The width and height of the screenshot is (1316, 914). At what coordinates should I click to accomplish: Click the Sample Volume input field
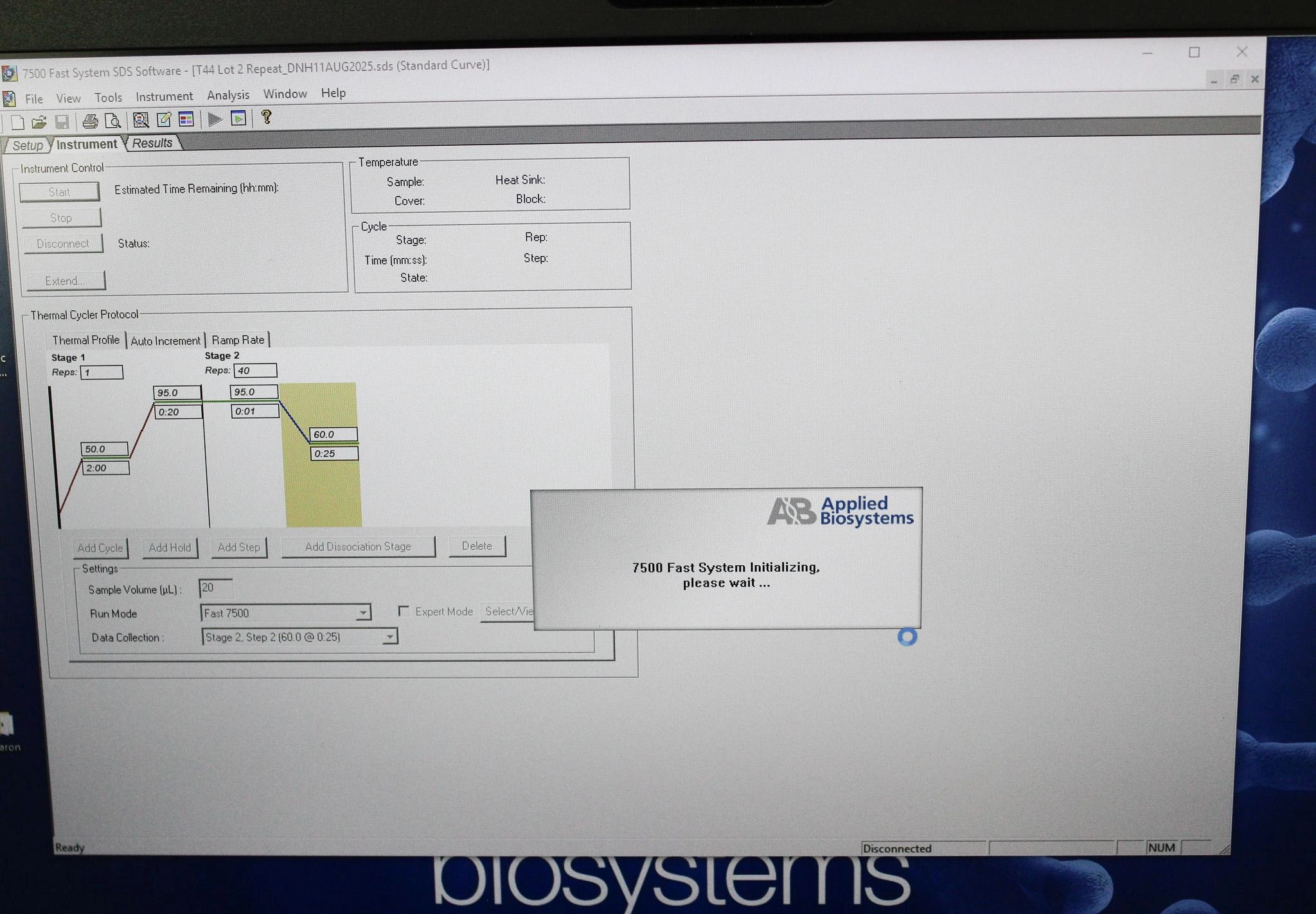(215, 588)
